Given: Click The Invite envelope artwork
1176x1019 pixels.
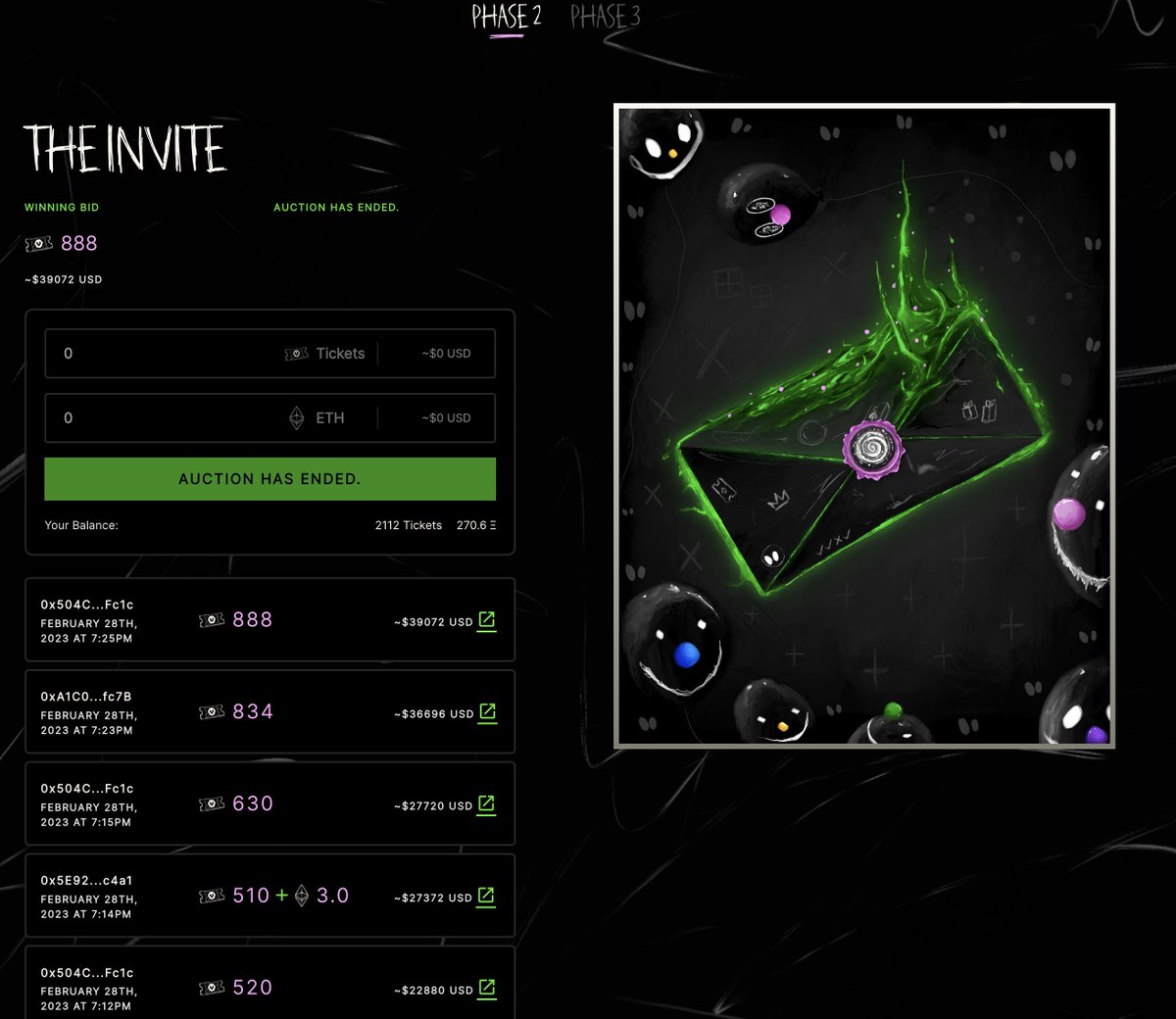Looking at the screenshot, I should (864, 426).
